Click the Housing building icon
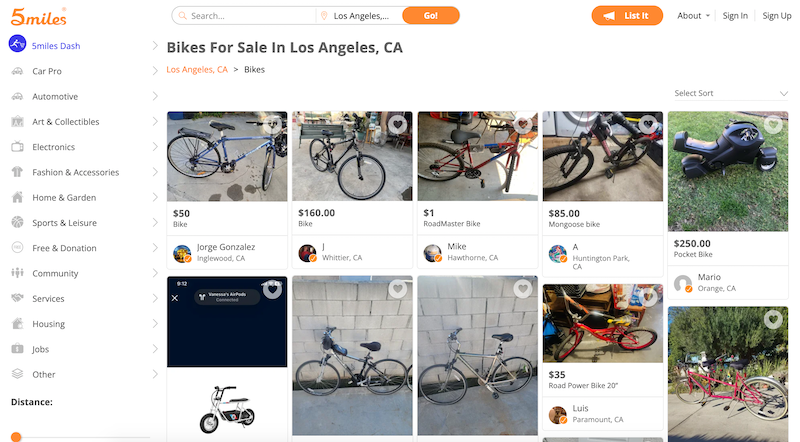The width and height of the screenshot is (800, 442). pos(17,324)
